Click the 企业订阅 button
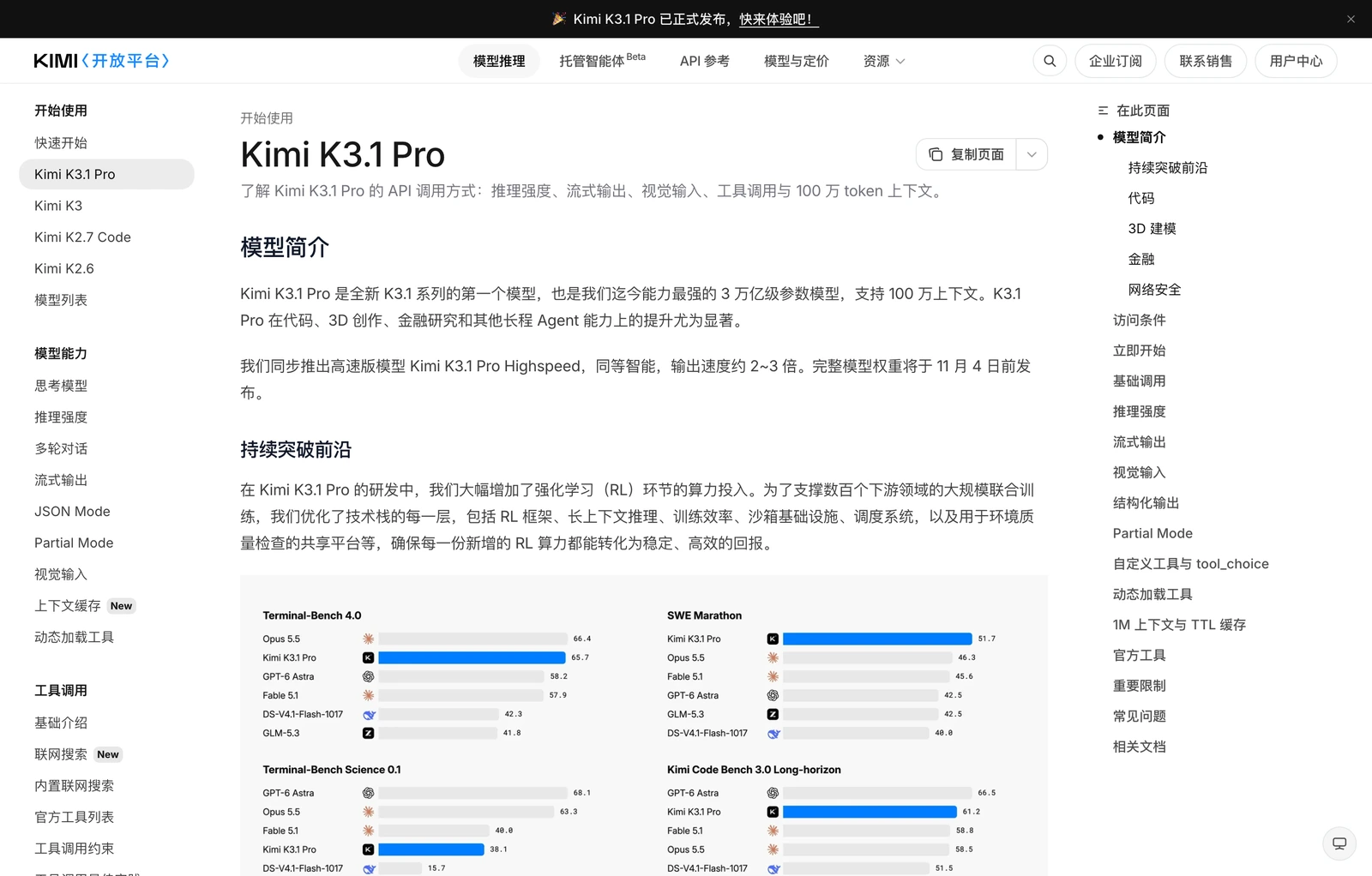Screen dimensions: 1372x876 coord(1116,61)
